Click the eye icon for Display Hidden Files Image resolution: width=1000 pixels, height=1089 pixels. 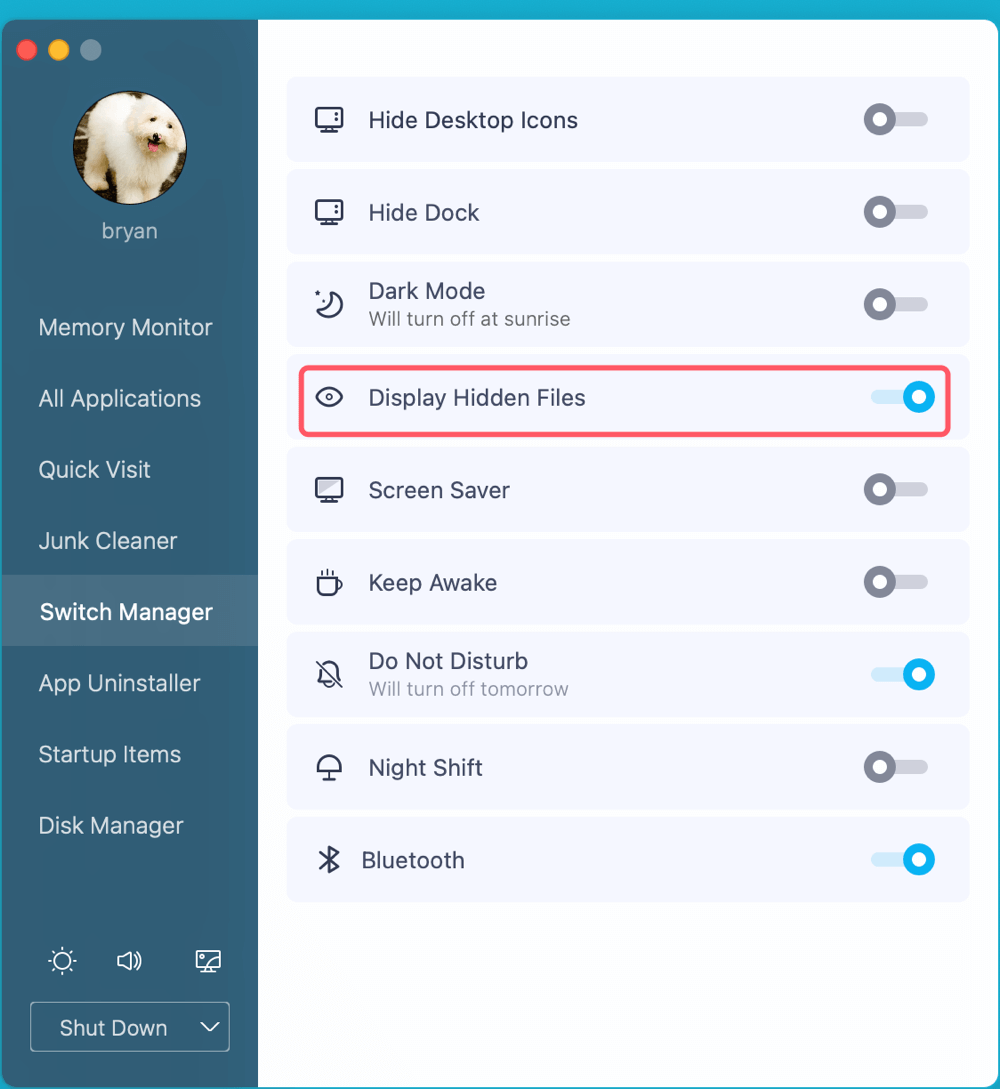pos(329,398)
